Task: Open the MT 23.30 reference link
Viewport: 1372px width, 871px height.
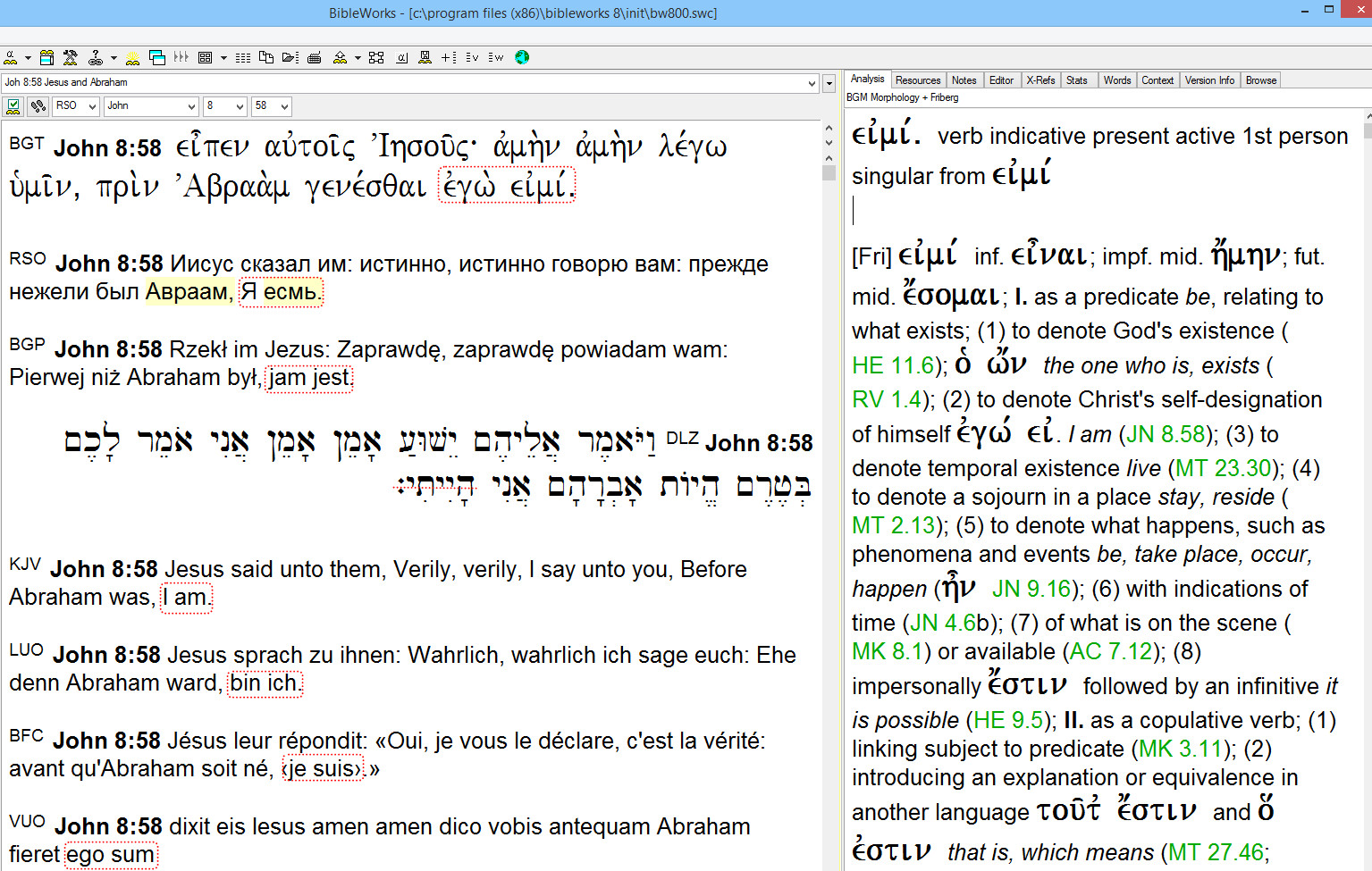Action: tap(1223, 468)
